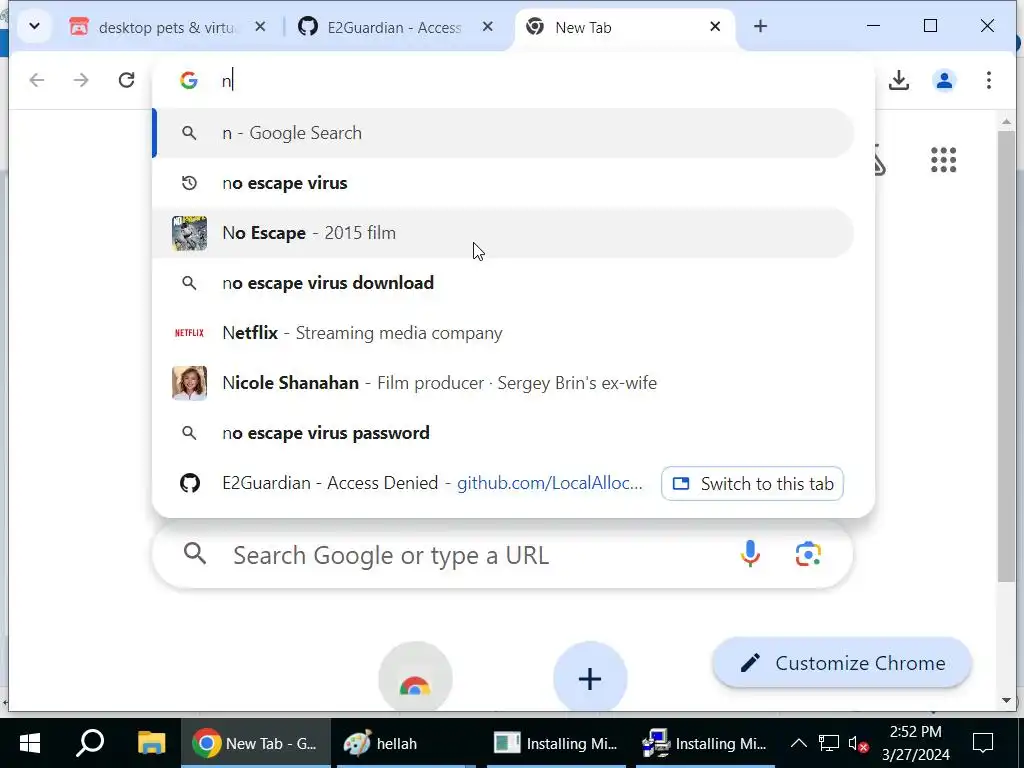Click Switch to this tab button
Viewport: 1024px width, 768px height.
tap(752, 484)
